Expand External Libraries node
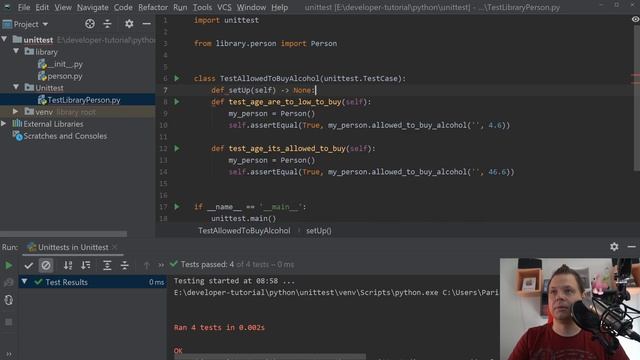The width and height of the screenshot is (640, 360). point(4,123)
